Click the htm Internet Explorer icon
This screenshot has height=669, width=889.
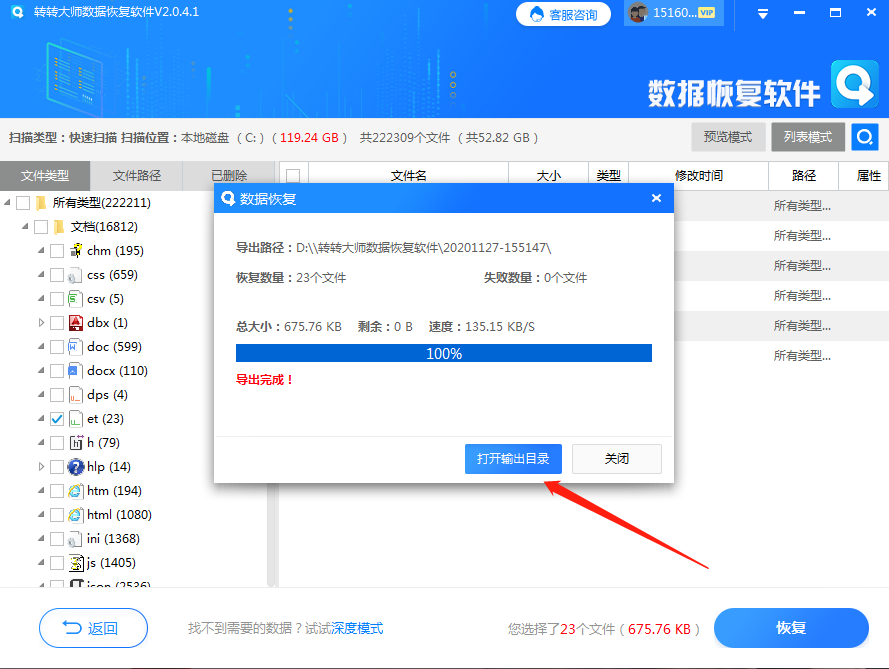(75, 490)
